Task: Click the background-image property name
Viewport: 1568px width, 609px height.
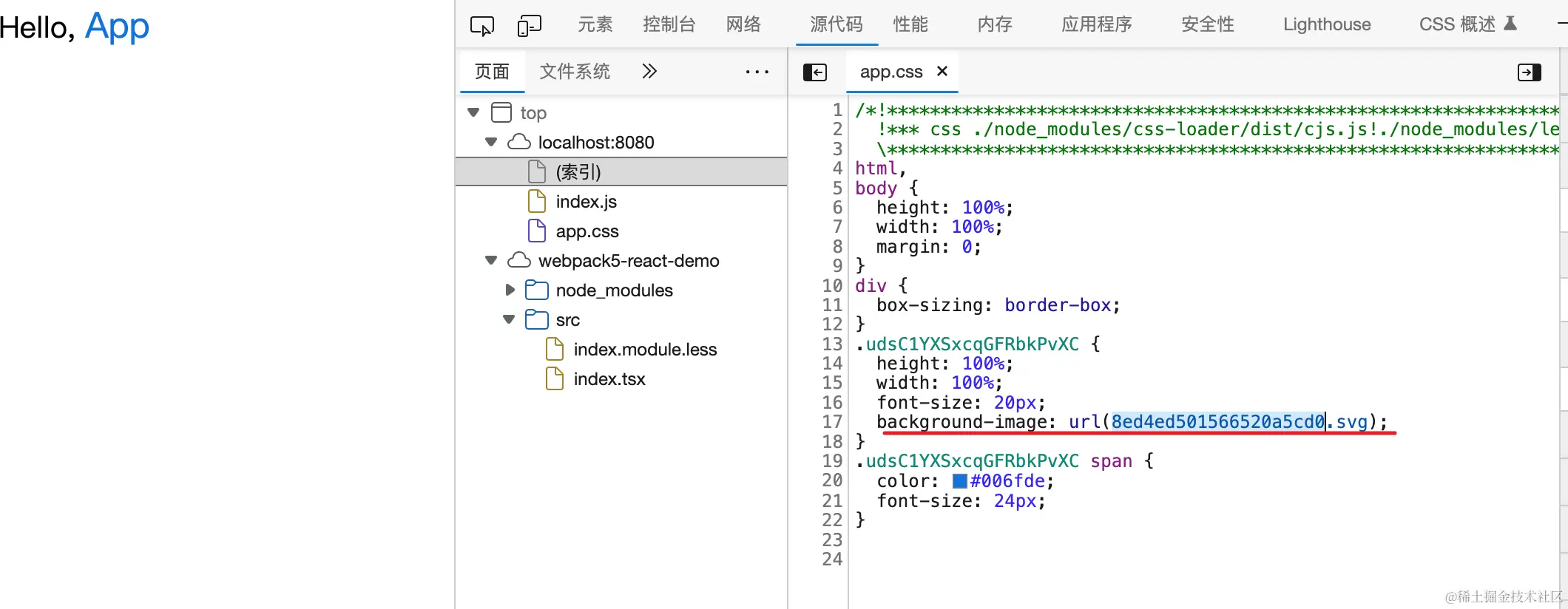Action: pos(961,422)
